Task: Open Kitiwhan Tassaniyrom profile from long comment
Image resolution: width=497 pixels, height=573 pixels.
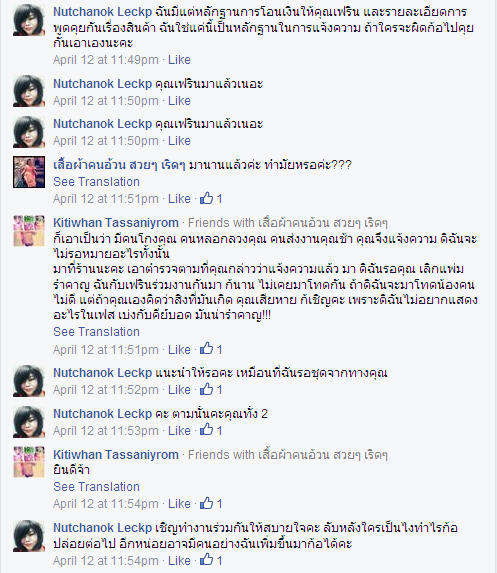Action: click(x=116, y=222)
